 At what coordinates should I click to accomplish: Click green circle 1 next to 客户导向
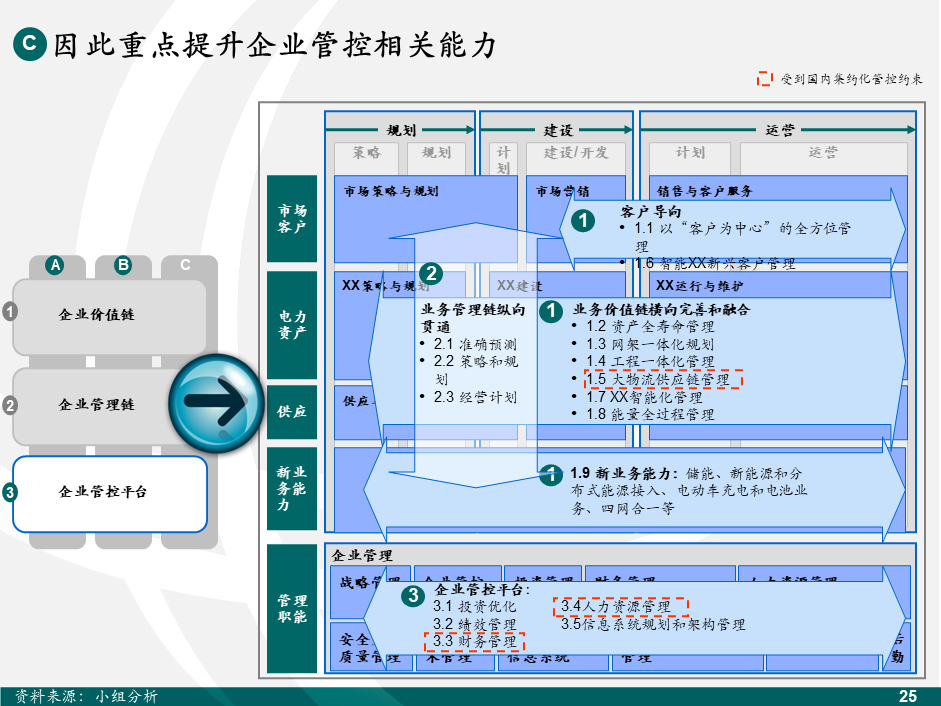click(x=583, y=220)
